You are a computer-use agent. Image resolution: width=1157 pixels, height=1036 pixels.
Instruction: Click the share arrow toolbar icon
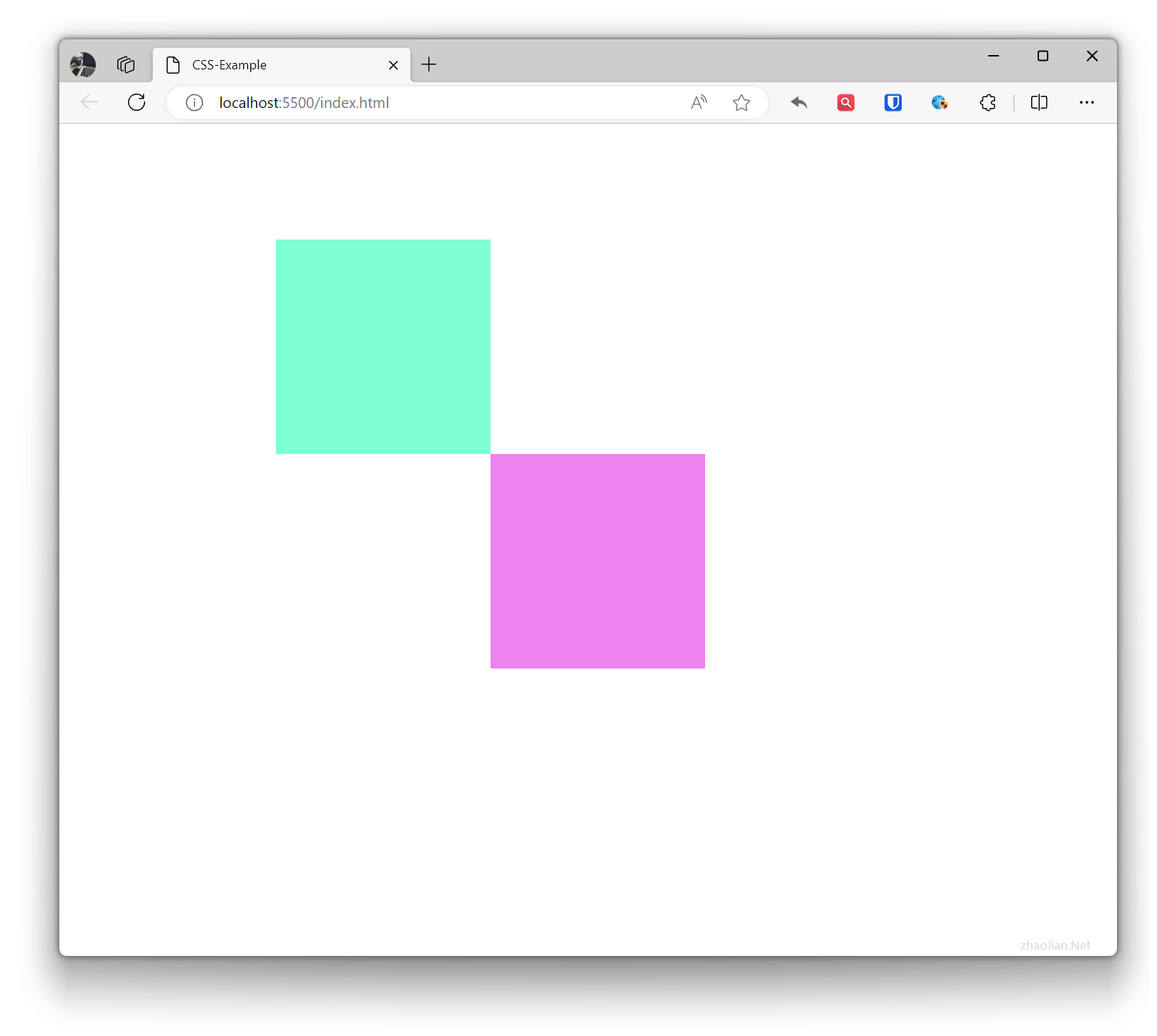pos(799,103)
